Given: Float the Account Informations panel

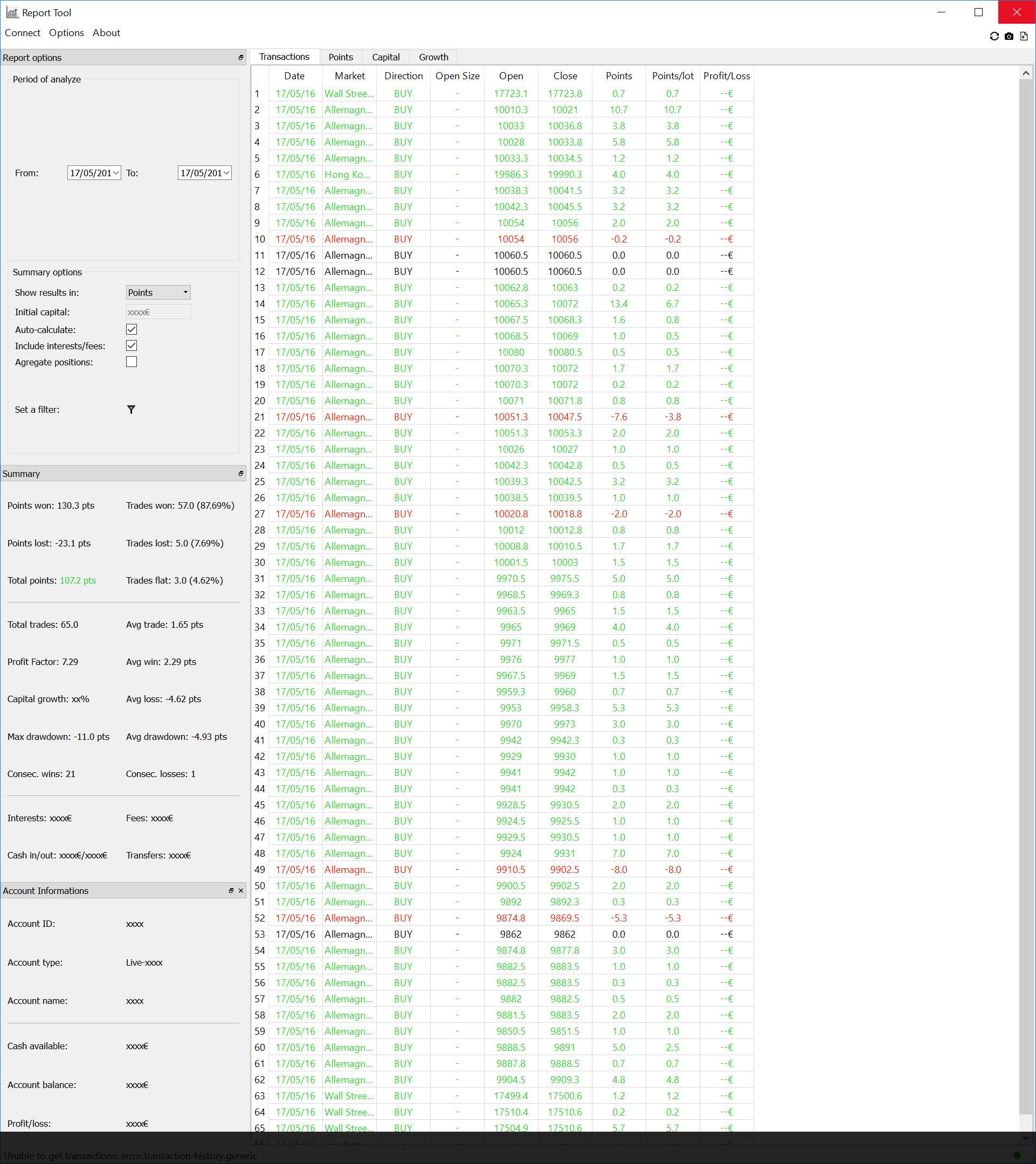Looking at the screenshot, I should click(x=231, y=891).
